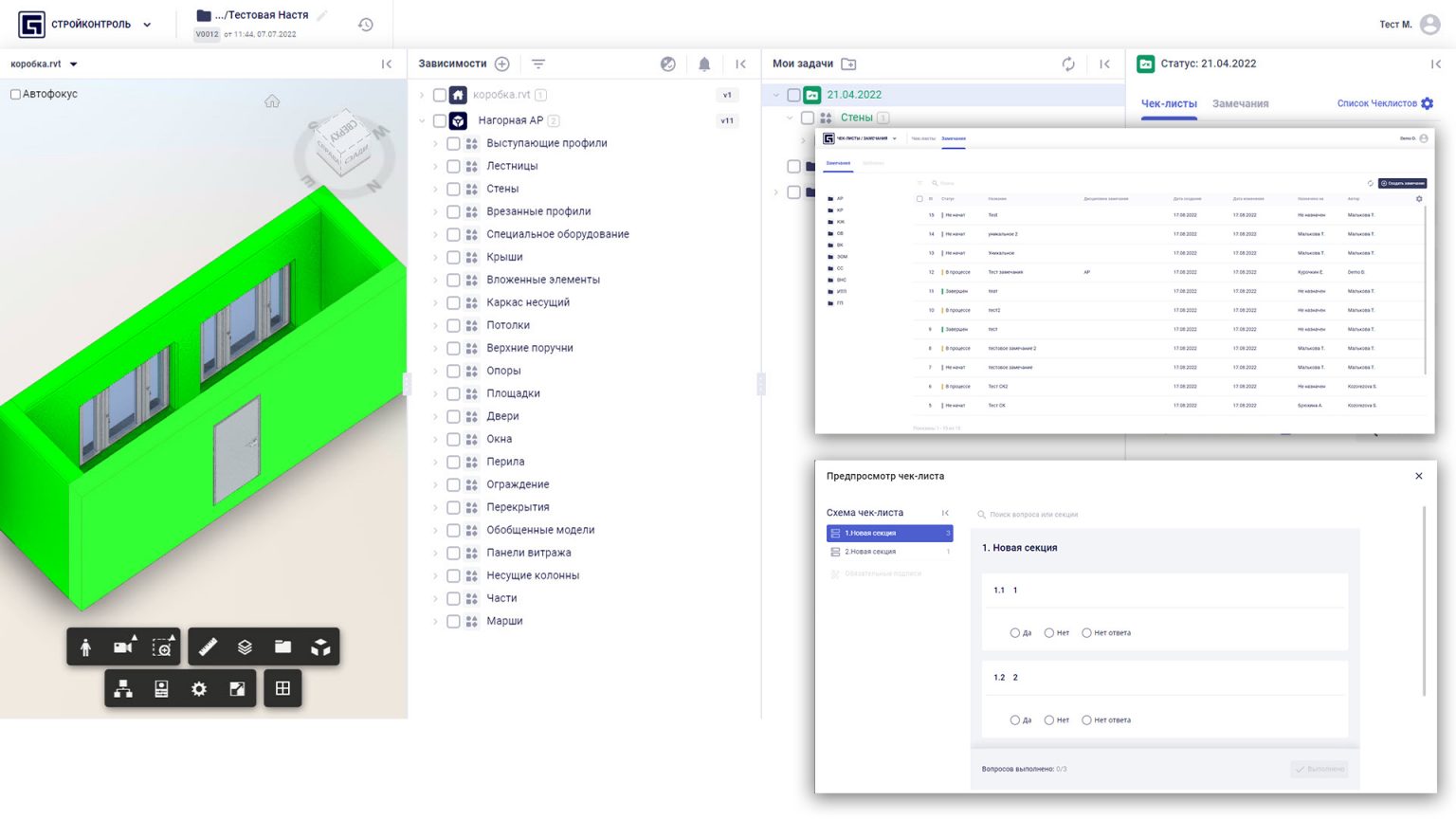The height and width of the screenshot is (819, 1456).
Task: Activate the camera view tool
Action: (x=122, y=646)
